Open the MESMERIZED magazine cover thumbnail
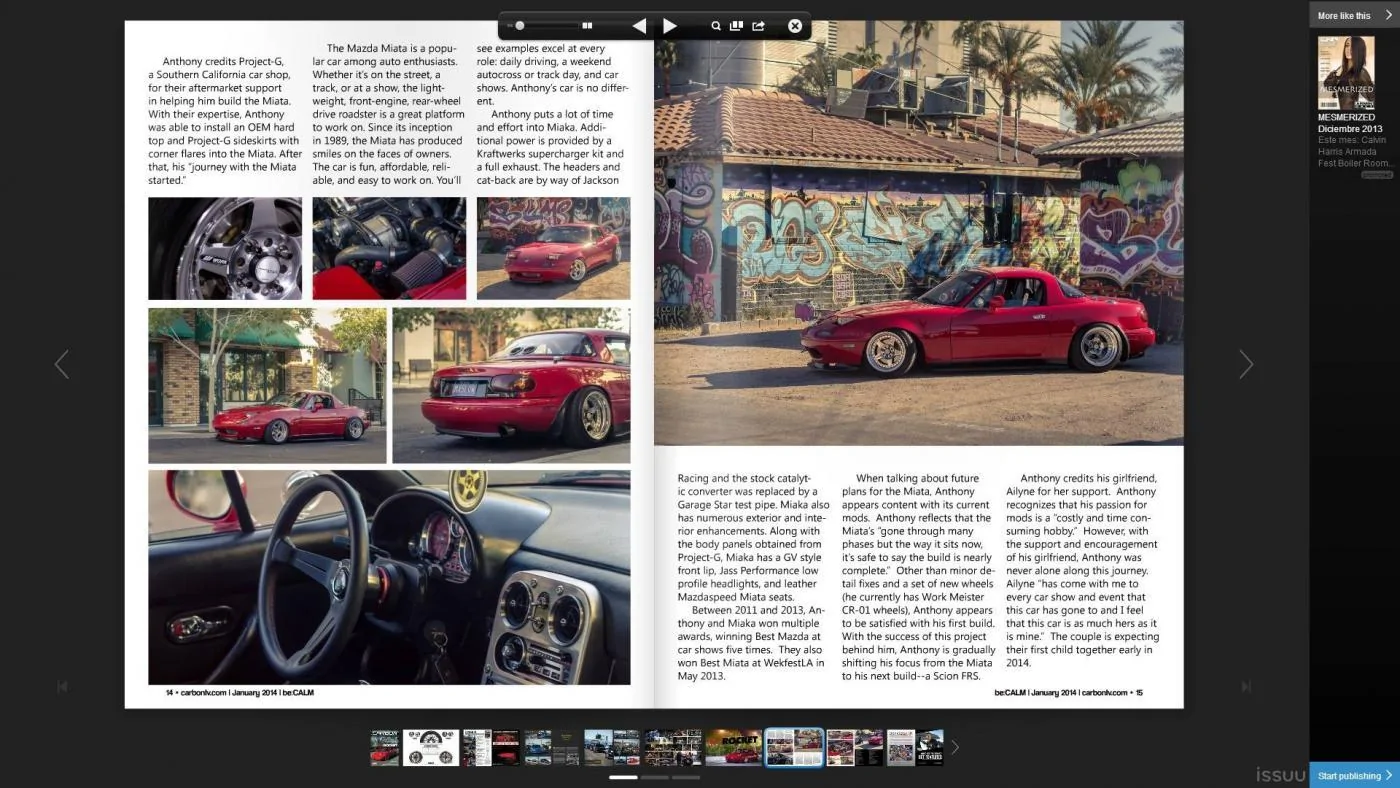Viewport: 1400px width, 788px height. click(1346, 72)
